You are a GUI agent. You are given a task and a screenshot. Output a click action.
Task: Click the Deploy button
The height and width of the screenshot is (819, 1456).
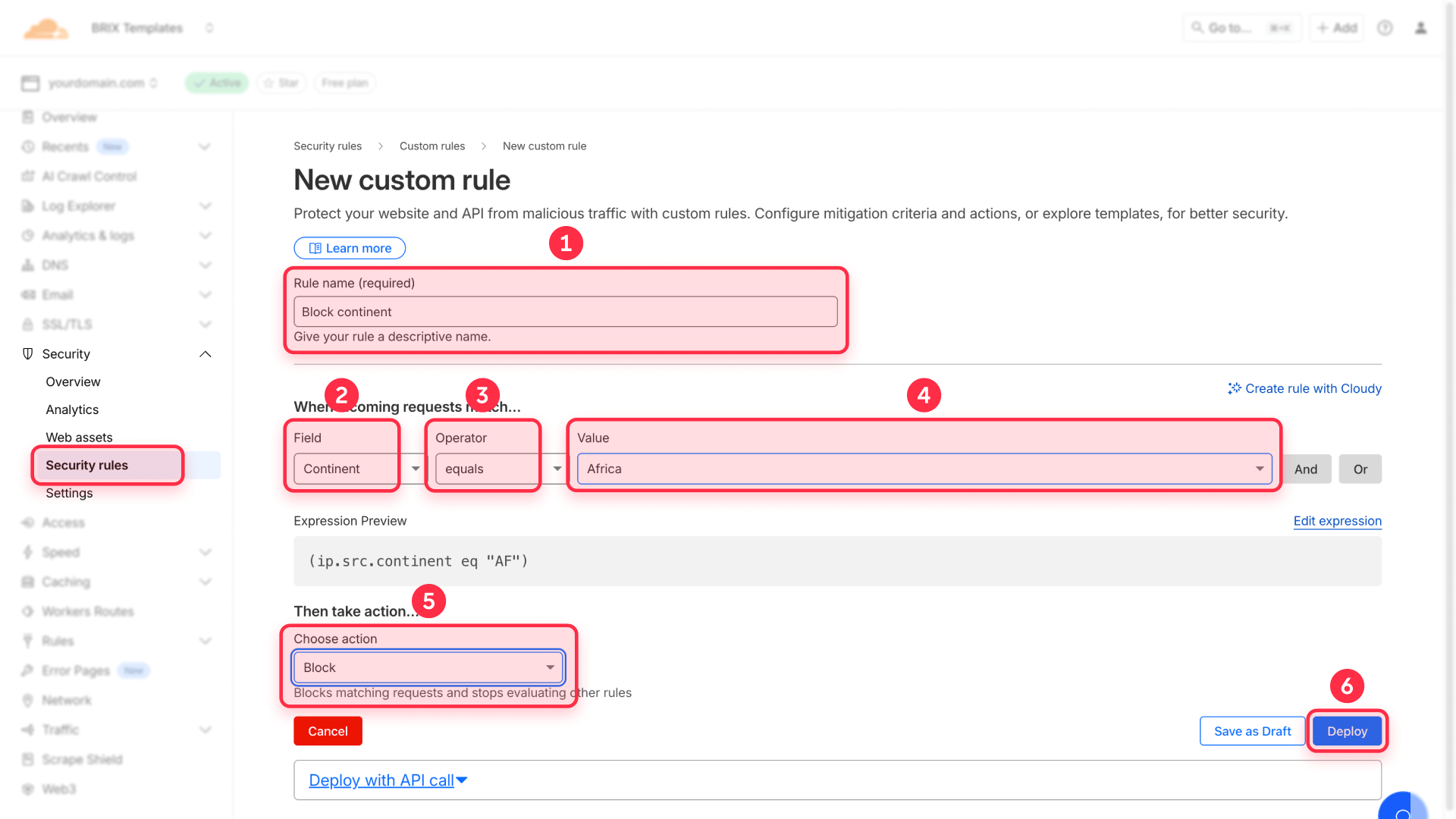pos(1347,731)
